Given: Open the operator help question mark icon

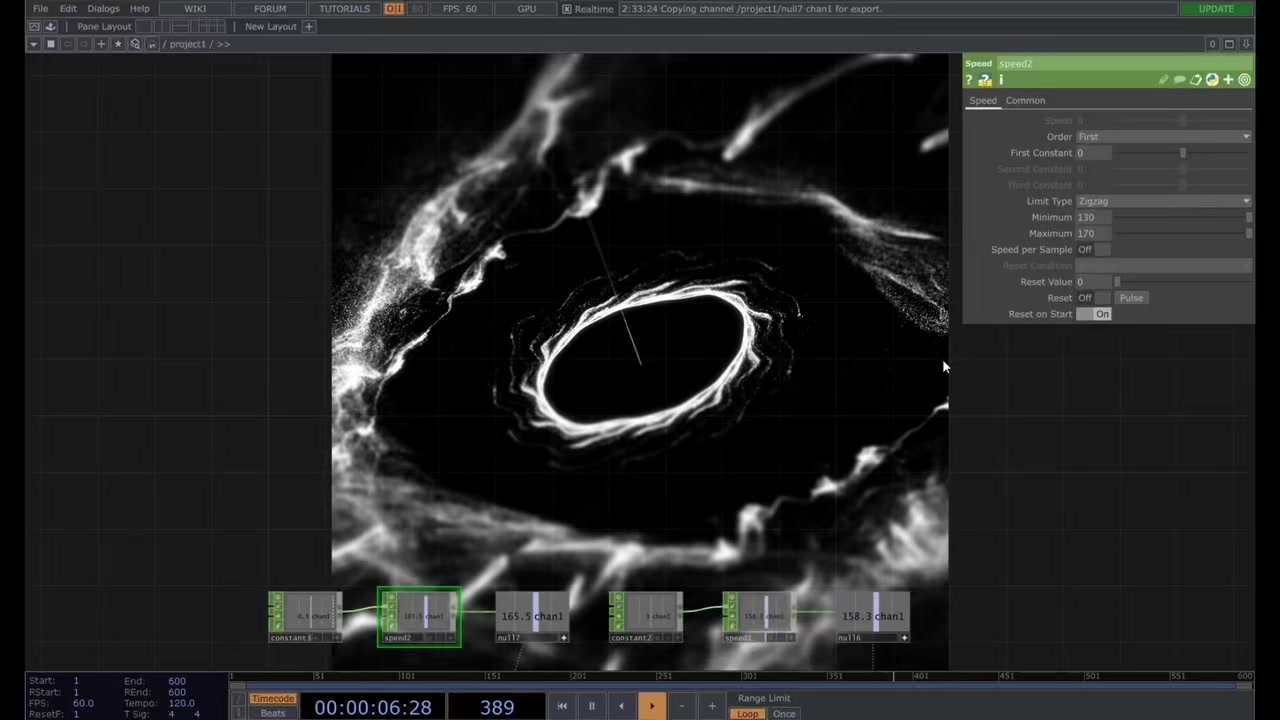Looking at the screenshot, I should coord(969,80).
